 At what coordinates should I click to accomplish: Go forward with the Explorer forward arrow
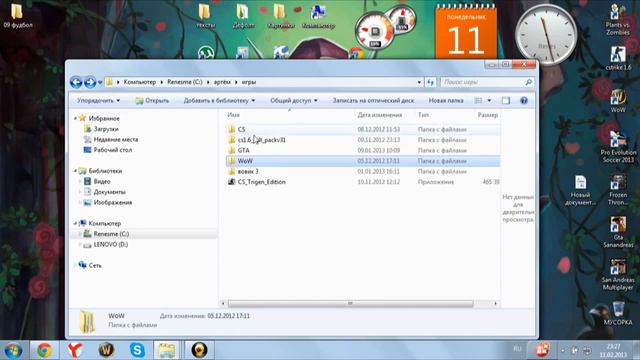pyautogui.click(x=90, y=82)
